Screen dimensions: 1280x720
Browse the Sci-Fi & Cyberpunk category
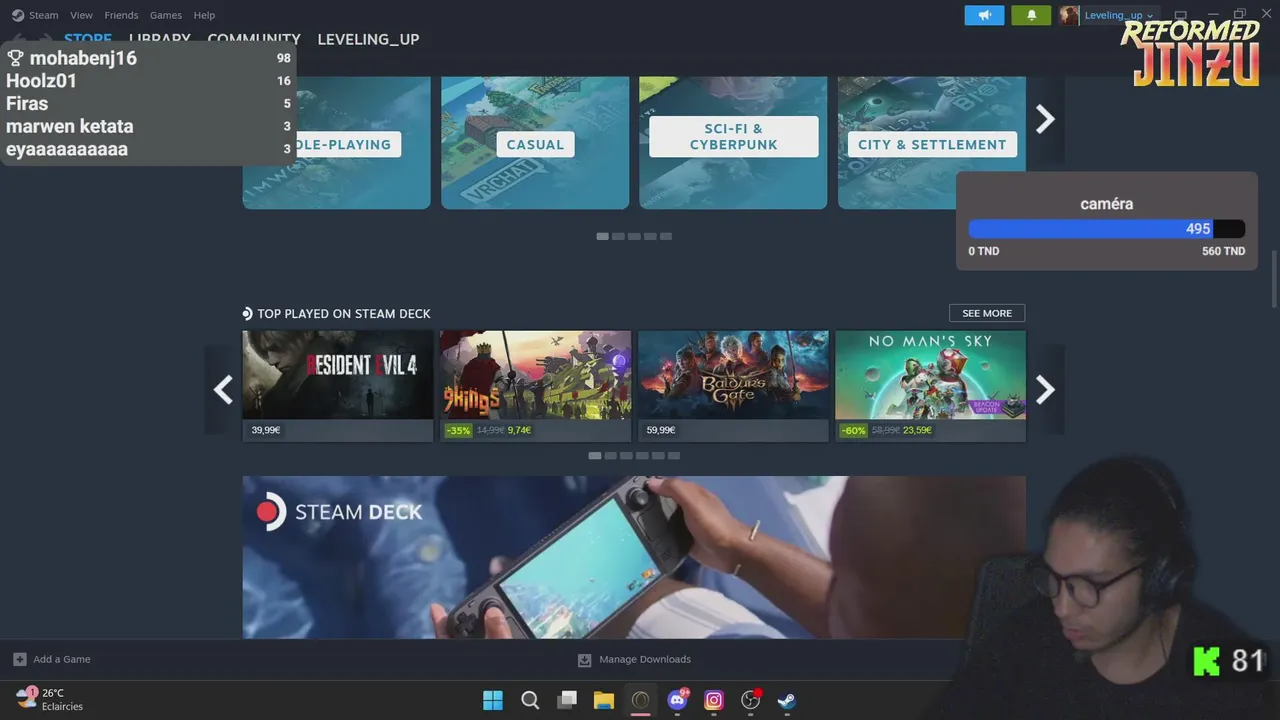(733, 143)
